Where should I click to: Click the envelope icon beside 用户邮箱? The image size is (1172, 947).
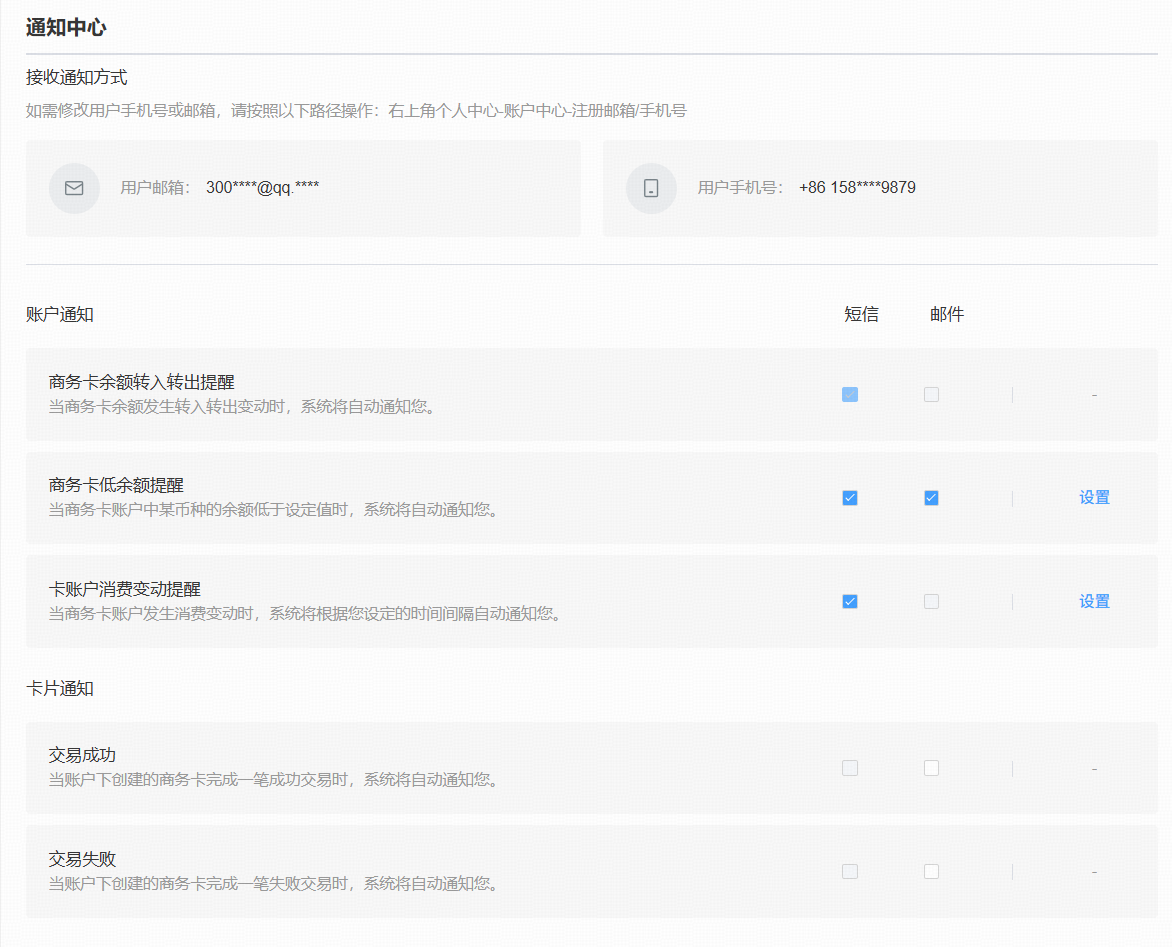pyautogui.click(x=74, y=188)
